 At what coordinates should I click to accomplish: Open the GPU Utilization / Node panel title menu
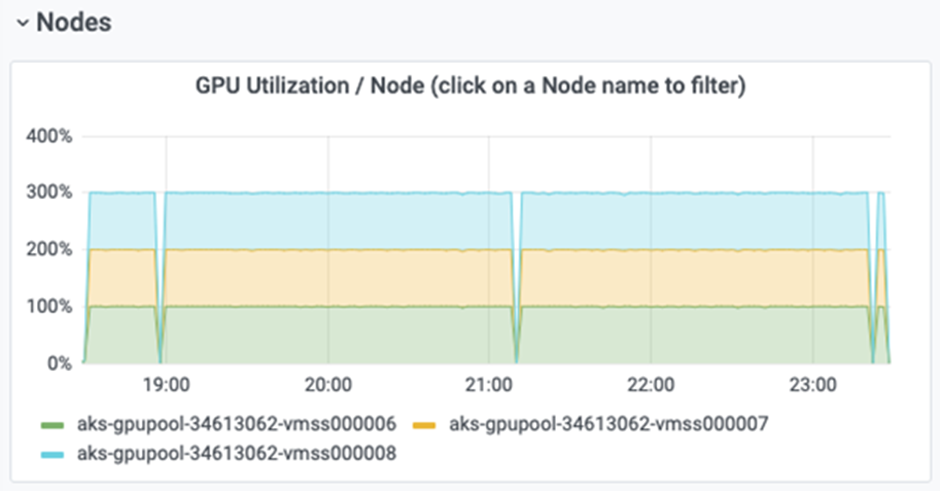pos(469,86)
